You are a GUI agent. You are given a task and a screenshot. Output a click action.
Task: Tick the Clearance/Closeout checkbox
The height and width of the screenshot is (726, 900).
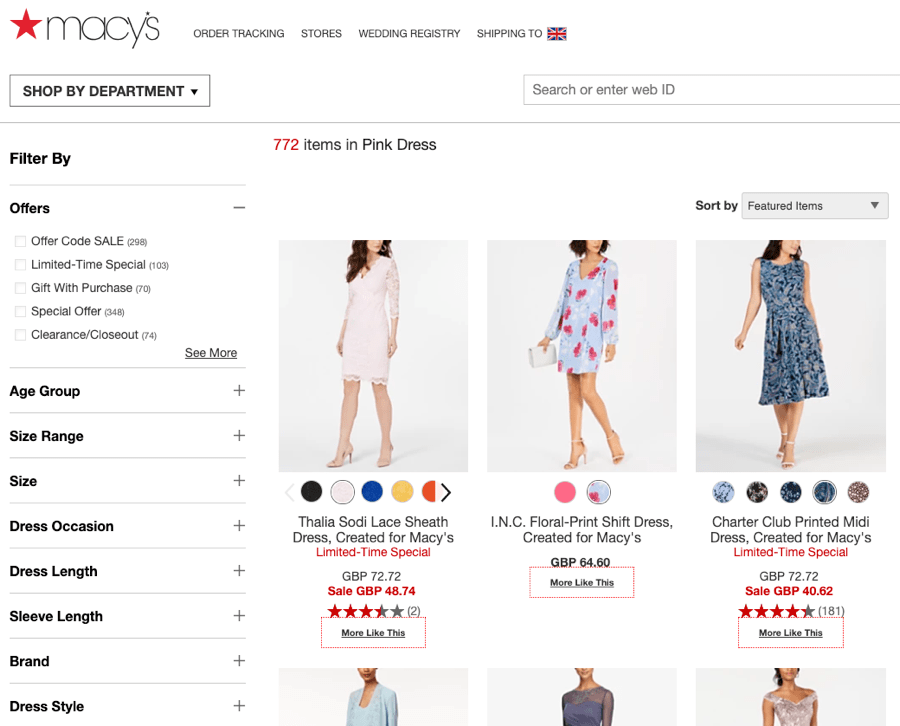[20, 335]
